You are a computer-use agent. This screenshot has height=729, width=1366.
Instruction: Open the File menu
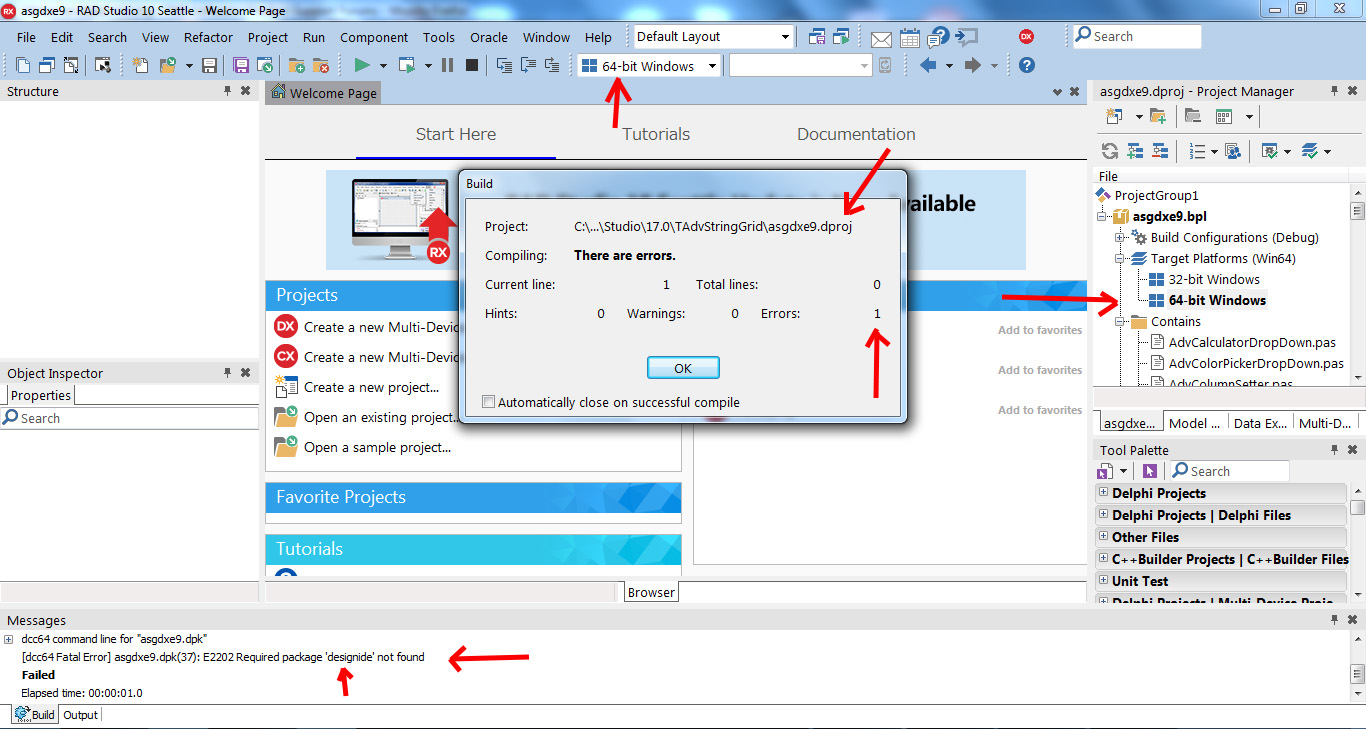pyautogui.click(x=26, y=37)
